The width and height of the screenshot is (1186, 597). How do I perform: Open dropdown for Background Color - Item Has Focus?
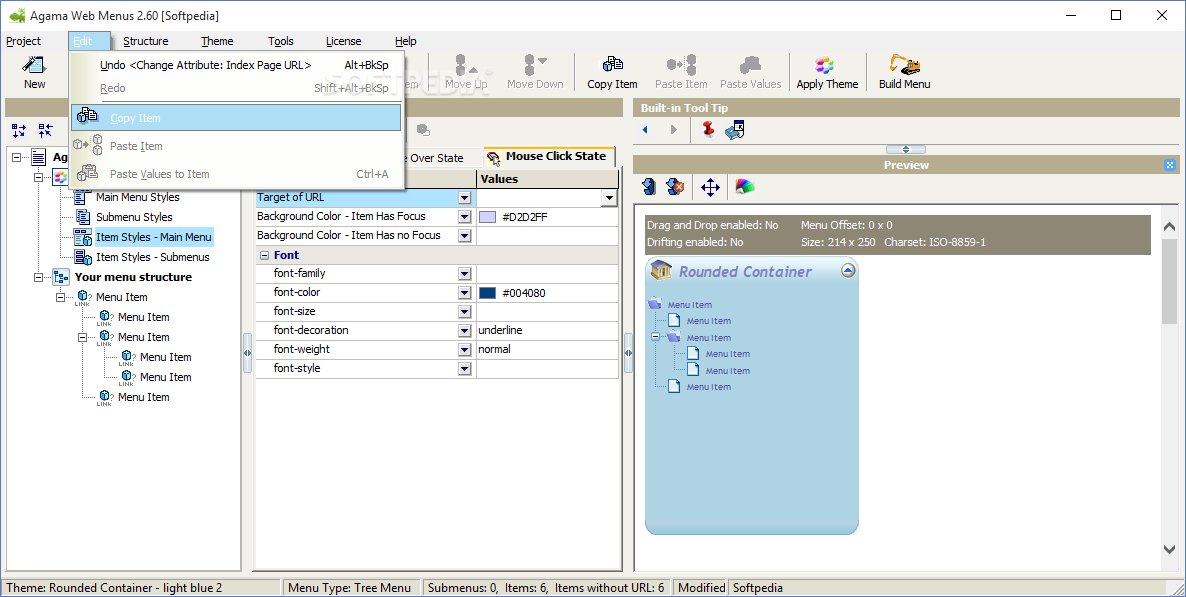tap(464, 216)
